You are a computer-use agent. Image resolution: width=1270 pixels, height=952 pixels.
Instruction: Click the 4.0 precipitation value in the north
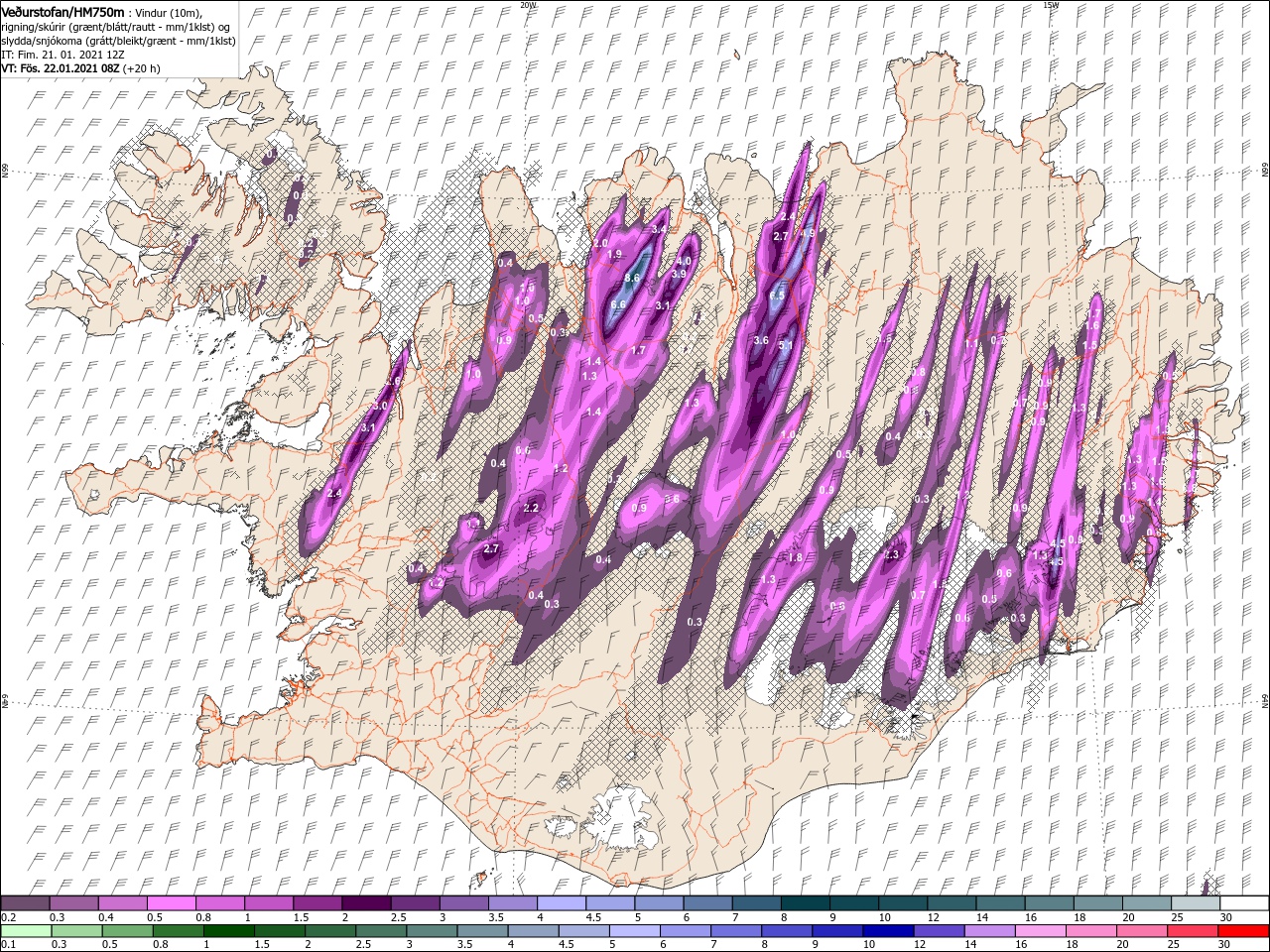click(x=683, y=261)
